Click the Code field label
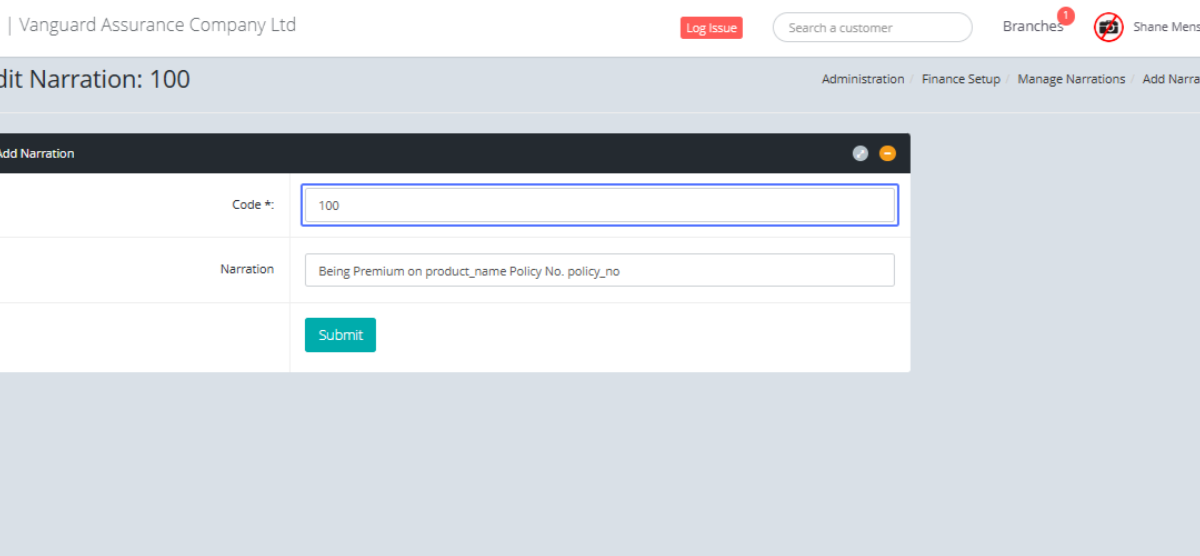 tap(253, 205)
